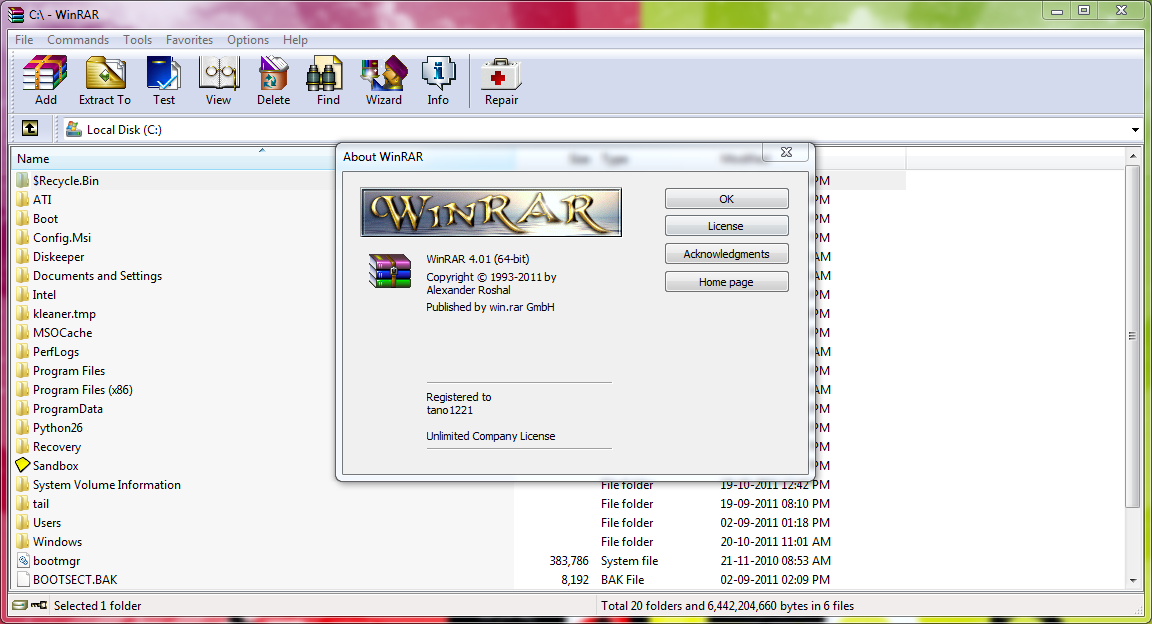
Task: Click the BAK File type cell
Action: coord(622,580)
